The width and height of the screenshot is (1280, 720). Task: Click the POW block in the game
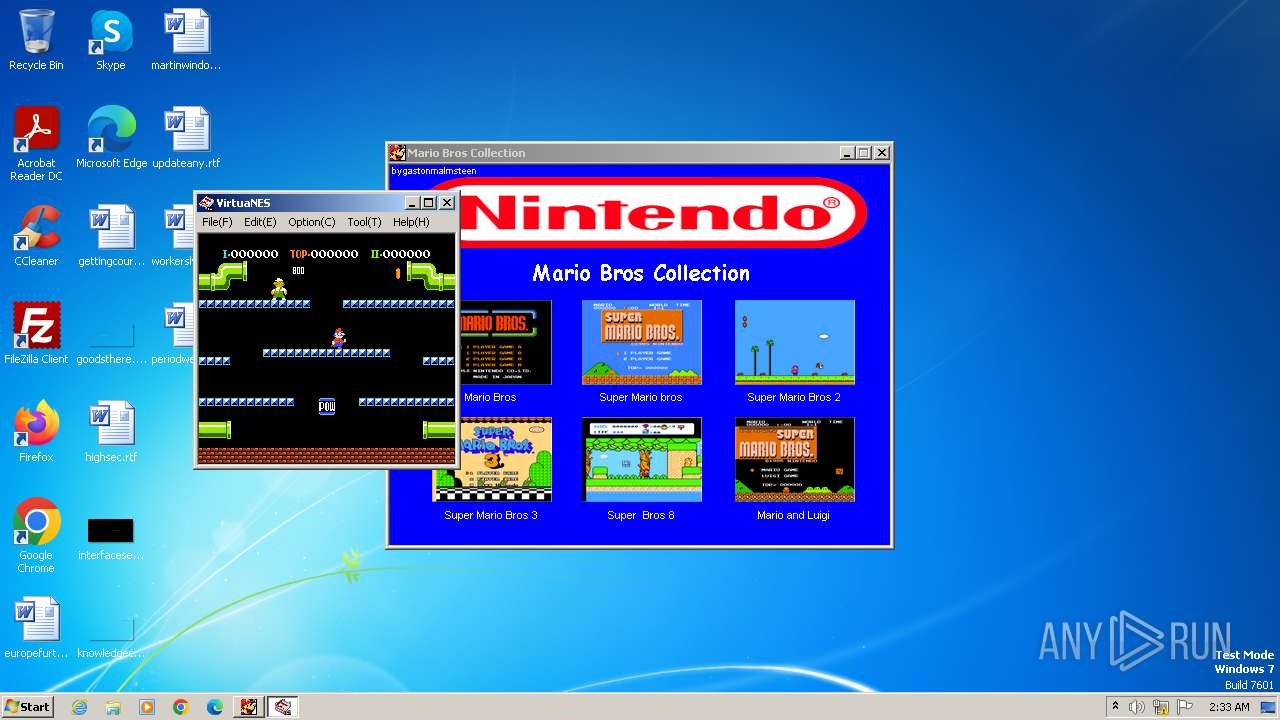click(x=327, y=406)
